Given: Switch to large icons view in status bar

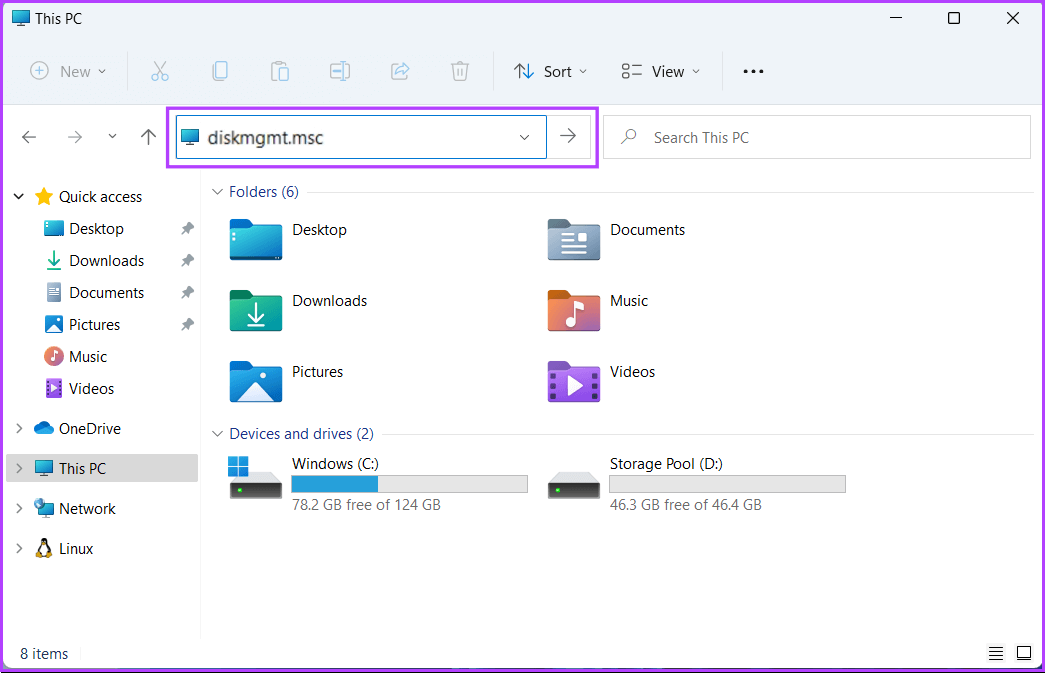Looking at the screenshot, I should click(x=1024, y=654).
